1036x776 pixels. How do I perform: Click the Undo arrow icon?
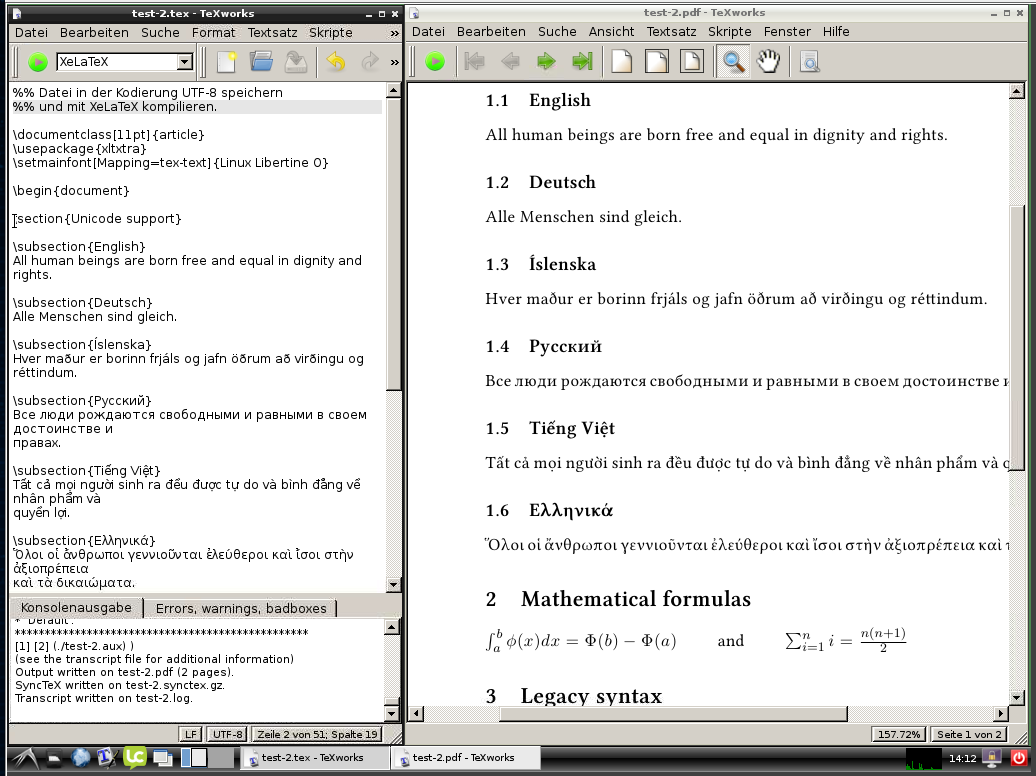tap(336, 62)
